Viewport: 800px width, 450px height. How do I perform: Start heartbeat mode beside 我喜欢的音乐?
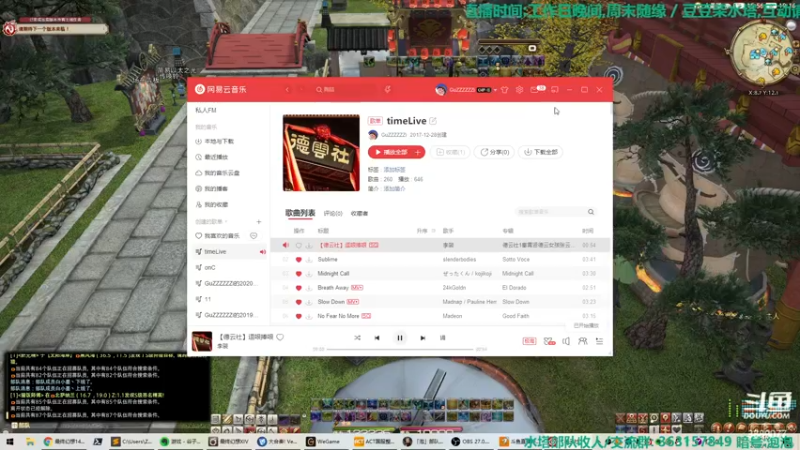click(x=254, y=236)
